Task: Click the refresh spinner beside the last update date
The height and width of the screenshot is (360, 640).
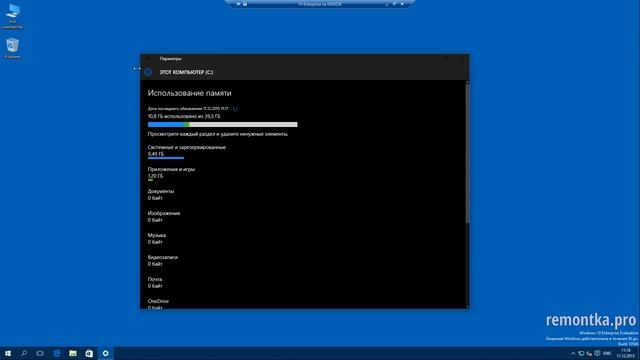Action: [x=235, y=109]
